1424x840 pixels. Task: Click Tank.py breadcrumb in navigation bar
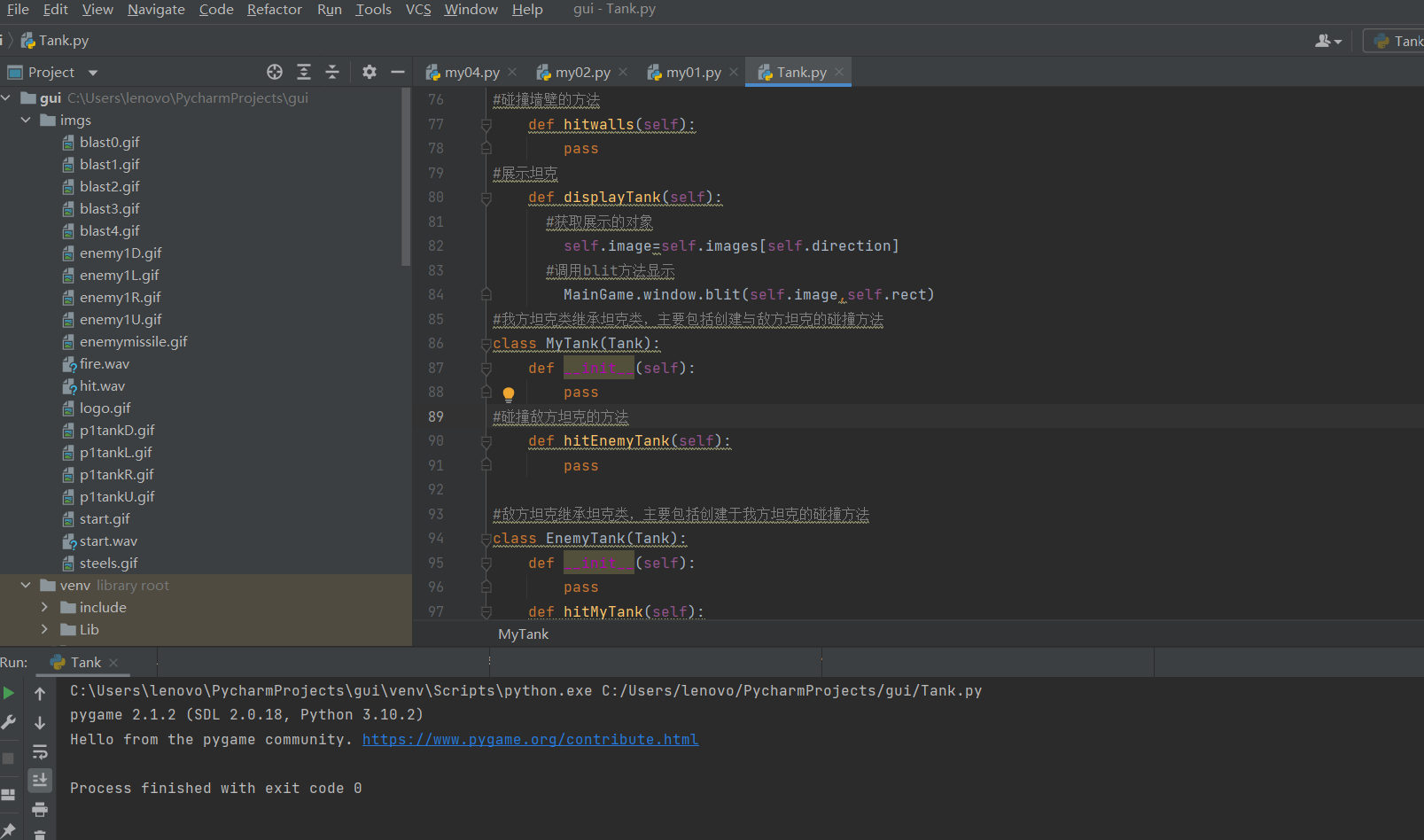(54, 41)
